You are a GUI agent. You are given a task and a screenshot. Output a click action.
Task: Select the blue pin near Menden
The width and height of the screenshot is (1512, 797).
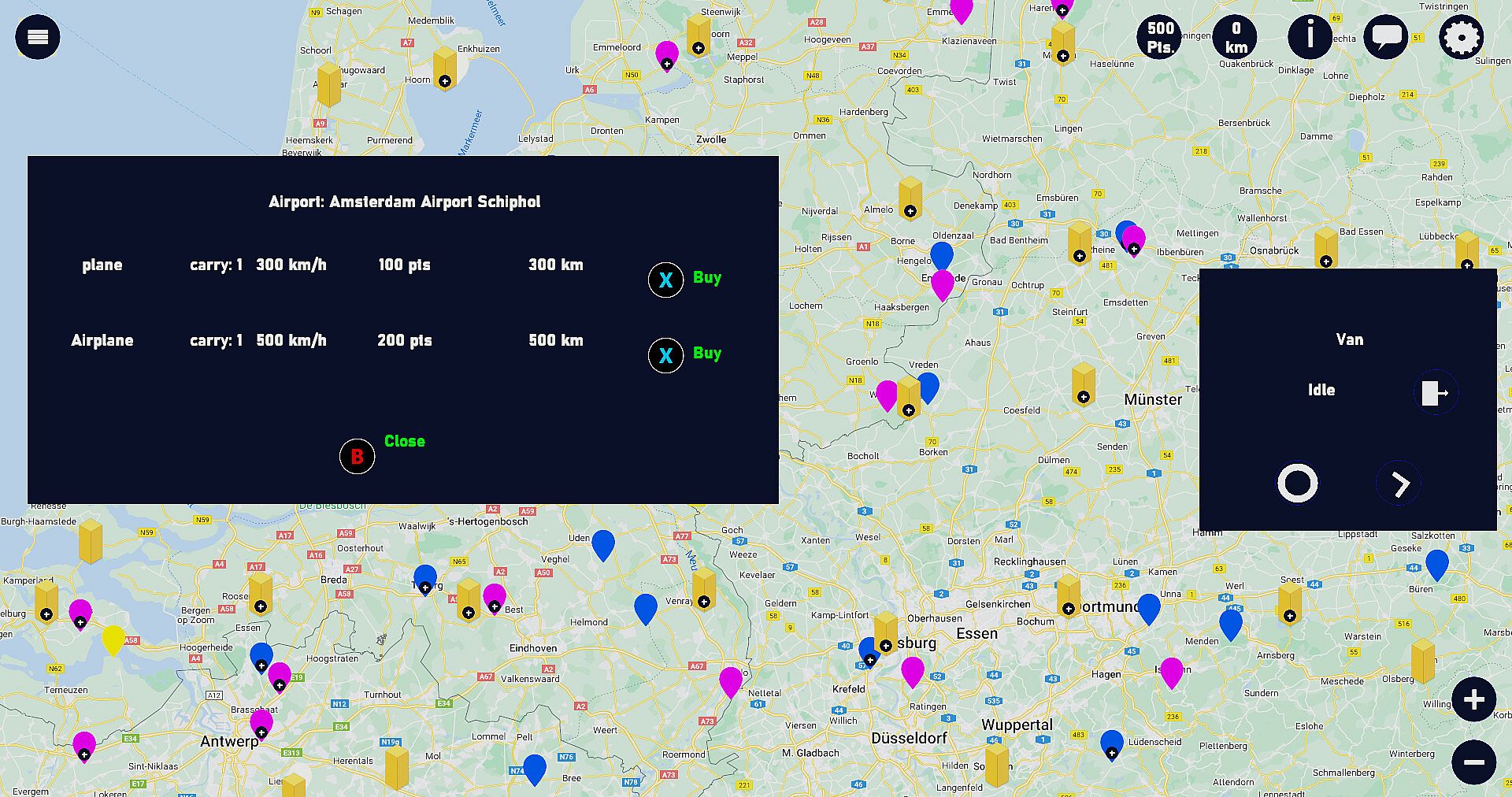(x=1231, y=625)
